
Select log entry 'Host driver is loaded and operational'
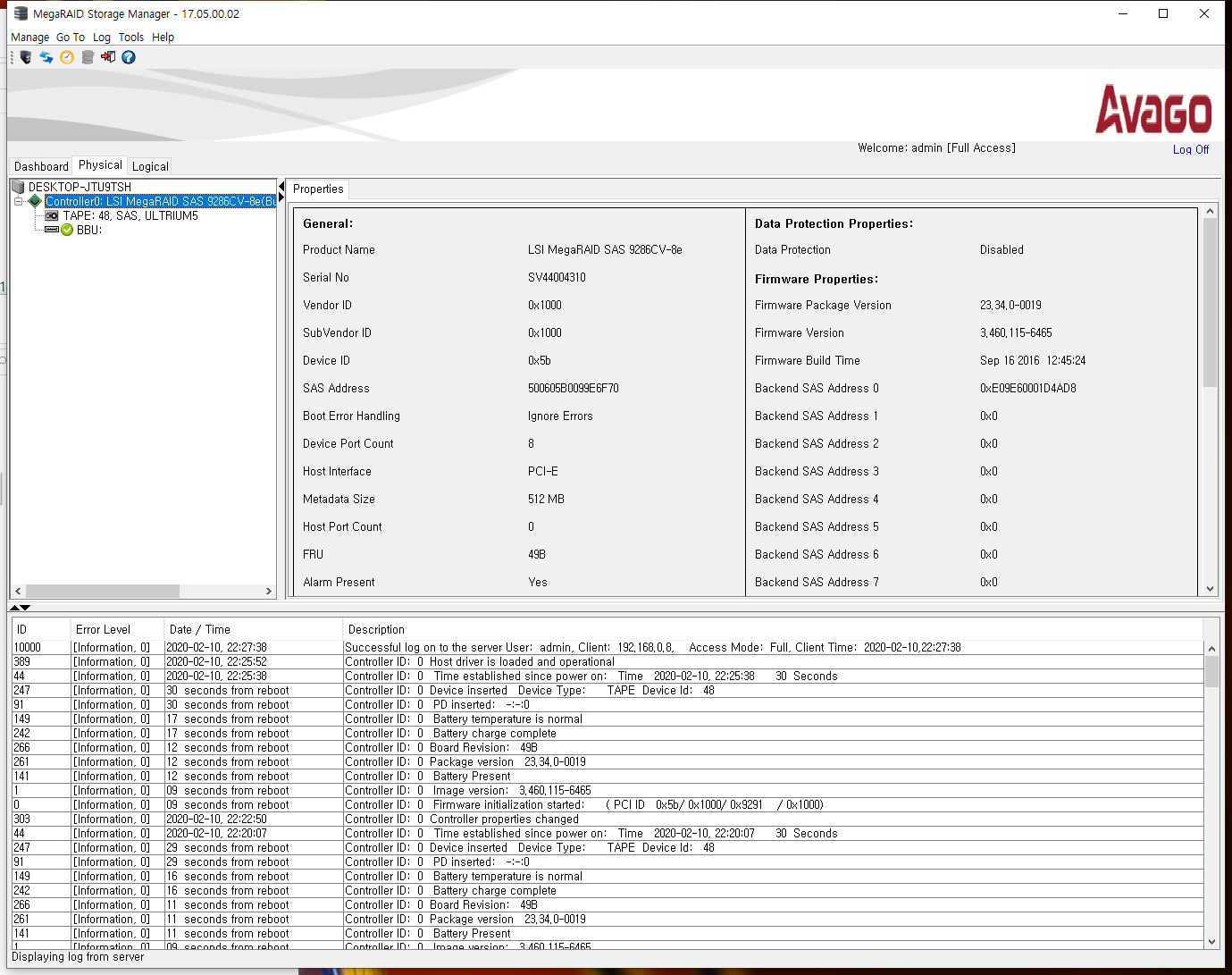(608, 661)
